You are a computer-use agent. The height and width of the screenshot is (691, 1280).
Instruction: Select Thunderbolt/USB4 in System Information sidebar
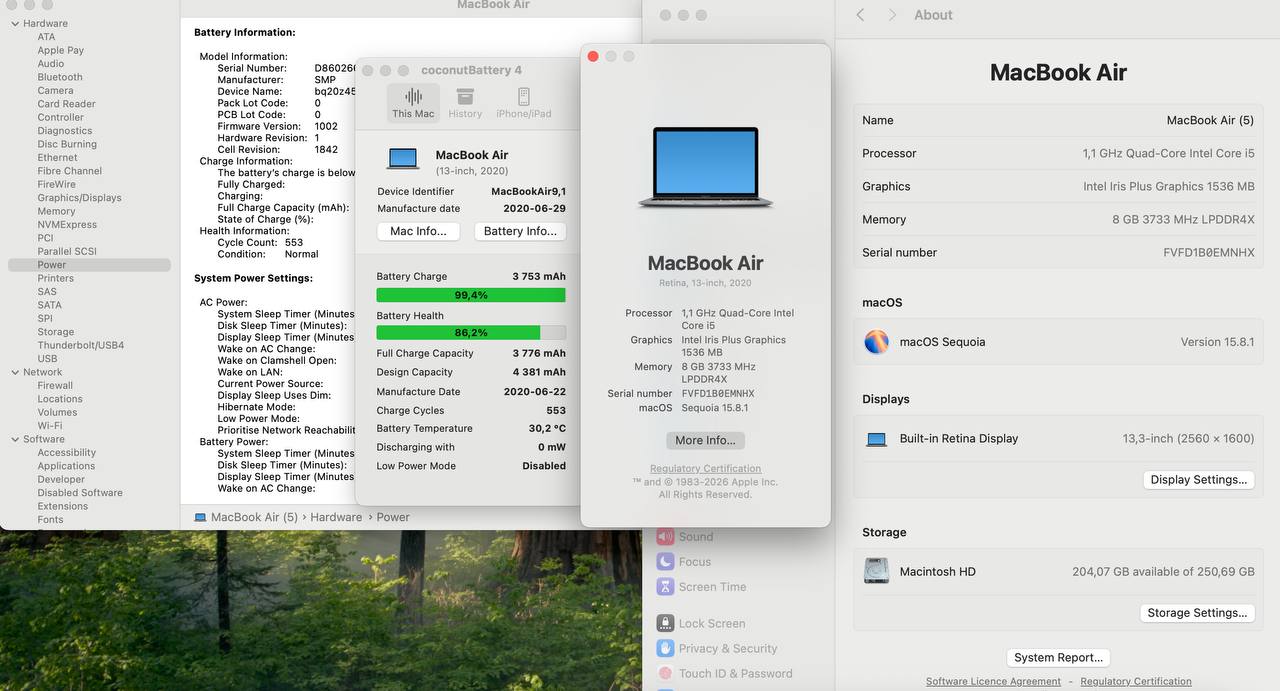(81, 345)
